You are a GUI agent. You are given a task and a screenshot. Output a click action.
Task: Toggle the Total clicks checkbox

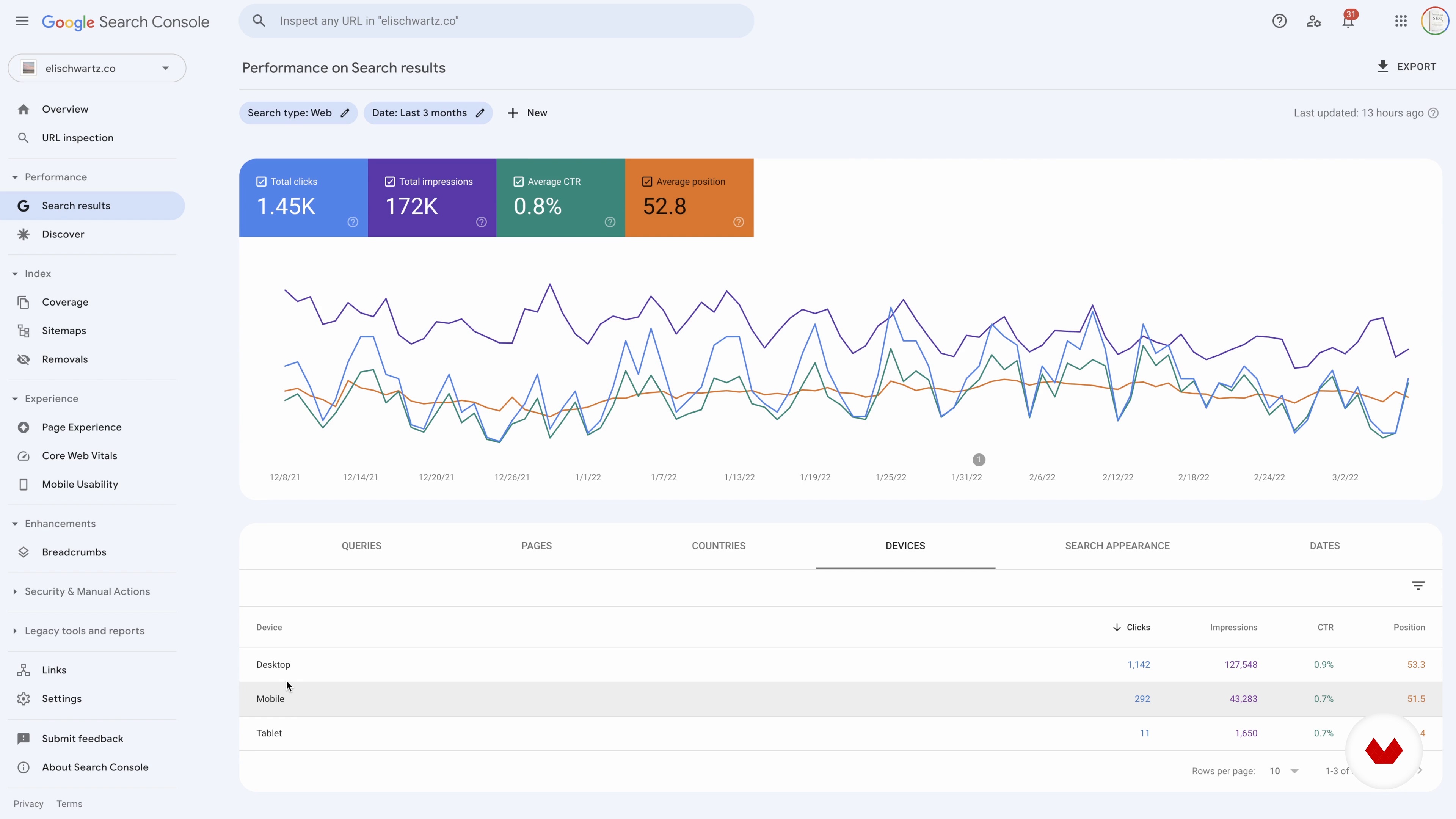tap(261, 182)
